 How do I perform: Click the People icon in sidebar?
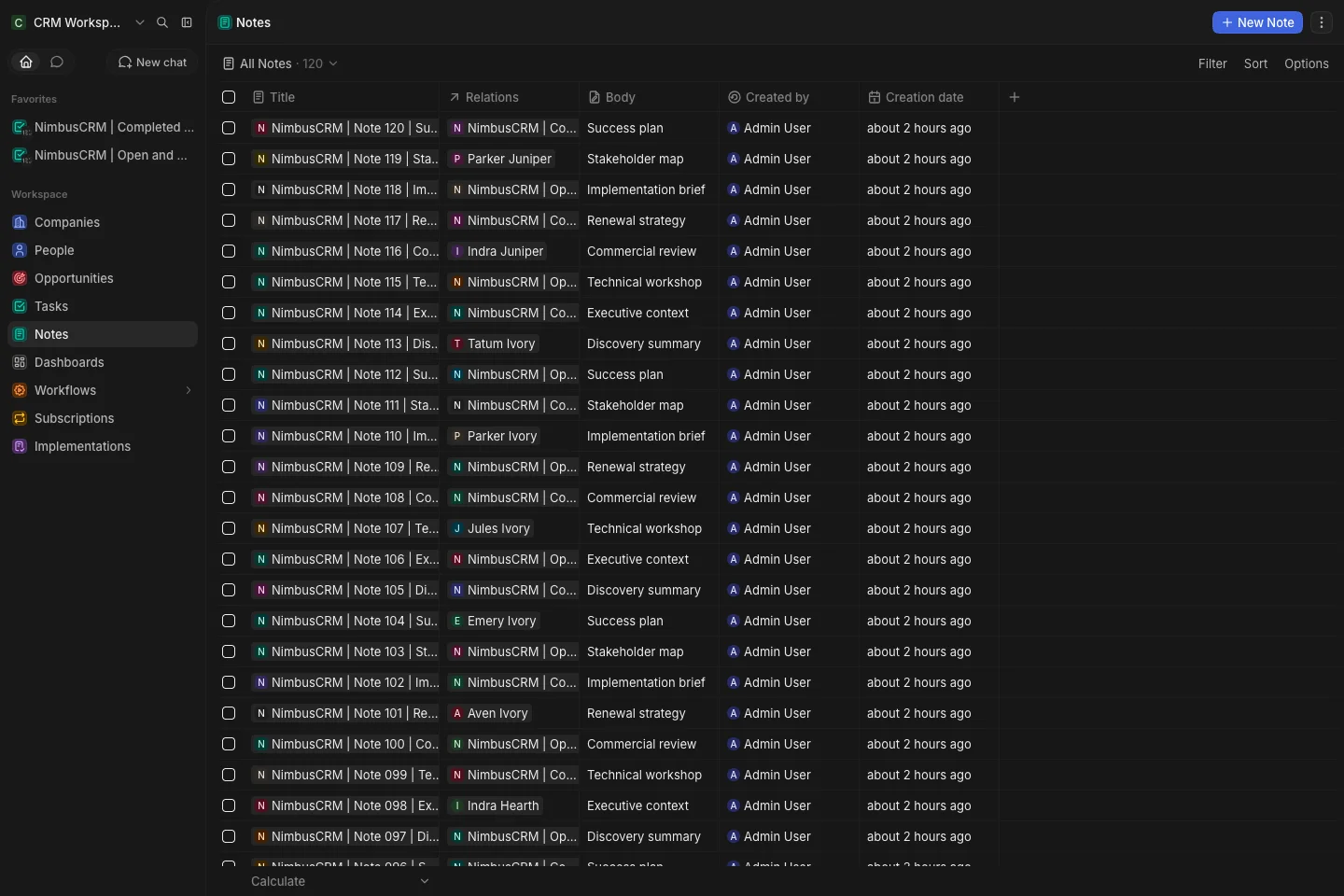(x=20, y=250)
